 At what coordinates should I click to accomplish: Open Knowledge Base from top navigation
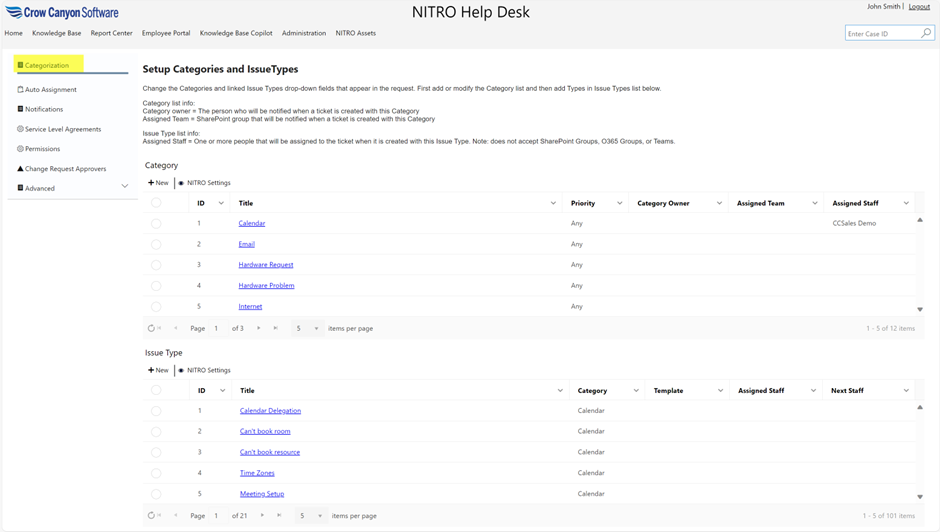56,33
